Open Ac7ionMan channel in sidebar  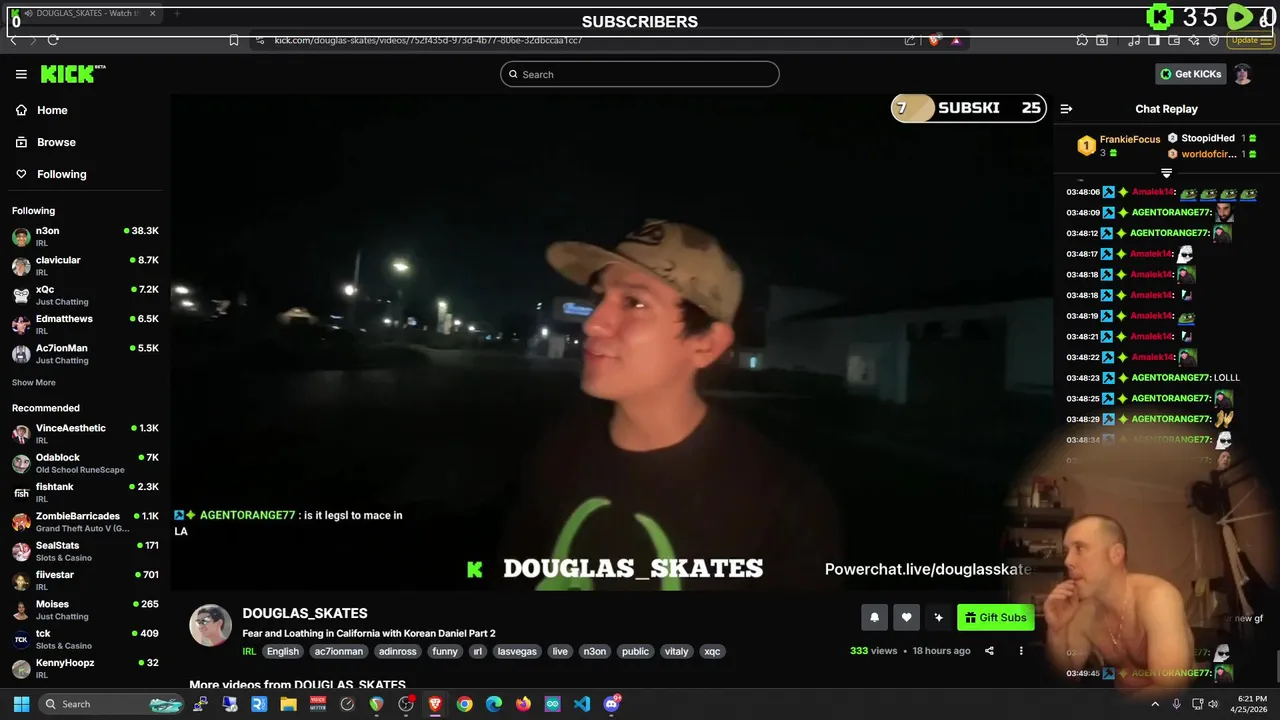point(85,353)
